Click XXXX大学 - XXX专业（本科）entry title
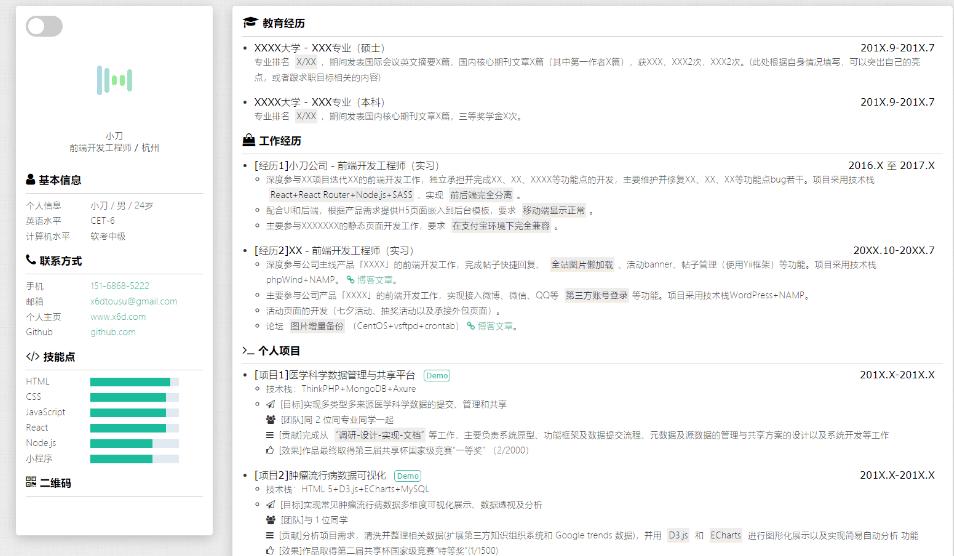The image size is (954, 556). [320, 102]
